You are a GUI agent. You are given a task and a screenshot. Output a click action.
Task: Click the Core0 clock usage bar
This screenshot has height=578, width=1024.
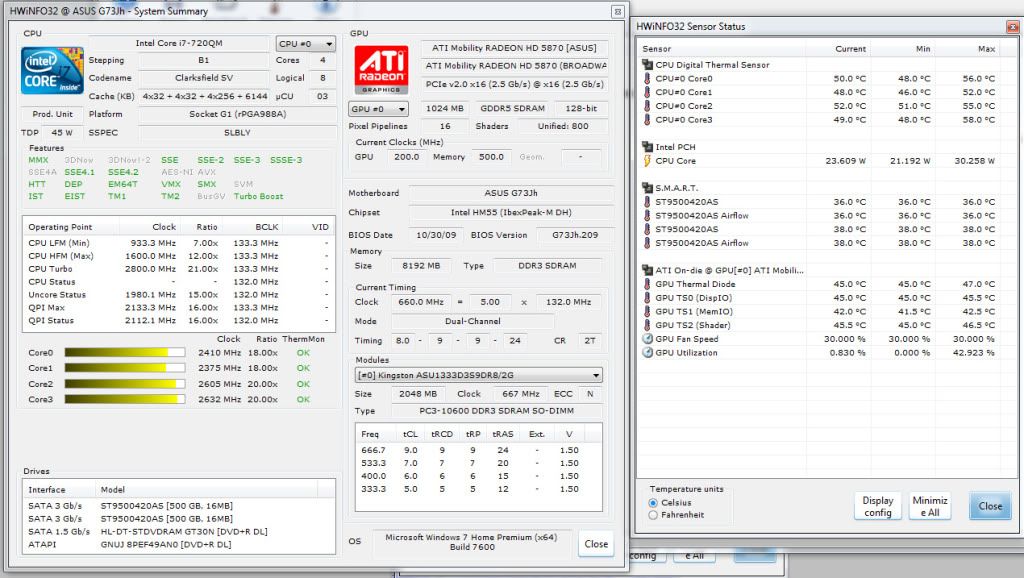[x=125, y=353]
